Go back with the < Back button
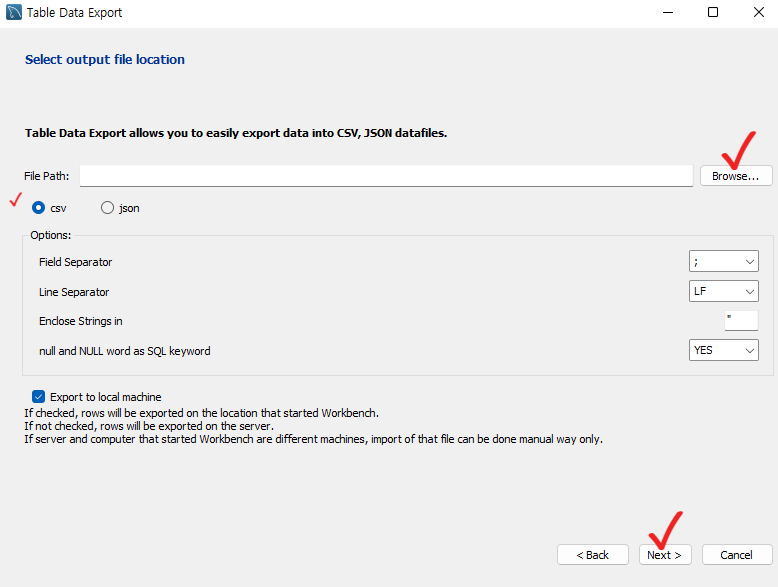Image resolution: width=778 pixels, height=587 pixels. coord(592,555)
